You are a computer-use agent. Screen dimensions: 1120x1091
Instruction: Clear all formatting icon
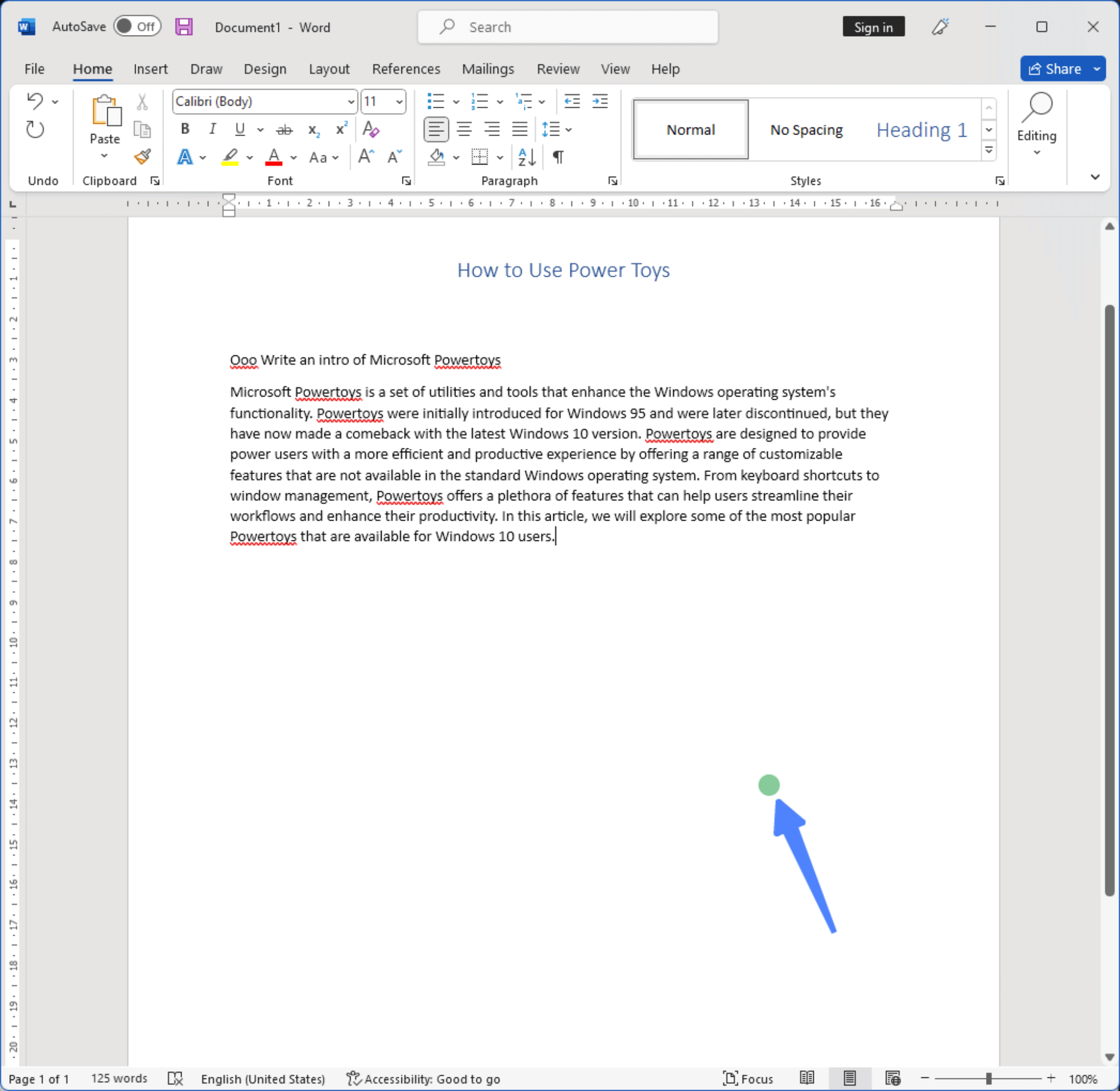(x=371, y=130)
